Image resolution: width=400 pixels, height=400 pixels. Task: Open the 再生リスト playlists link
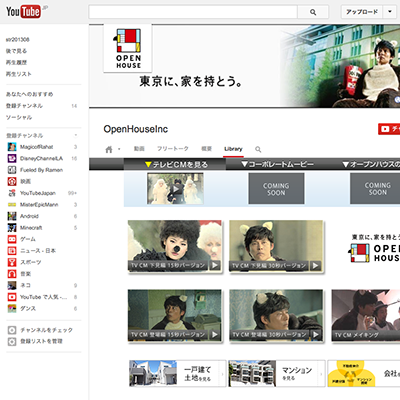click(19, 74)
